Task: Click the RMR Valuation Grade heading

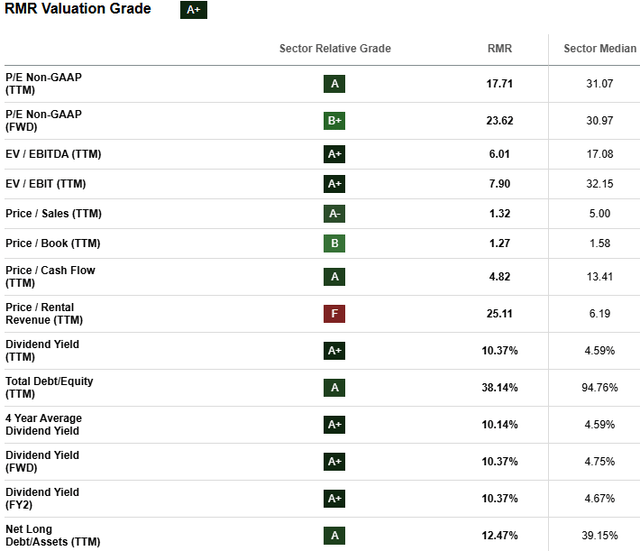Action: tap(78, 9)
